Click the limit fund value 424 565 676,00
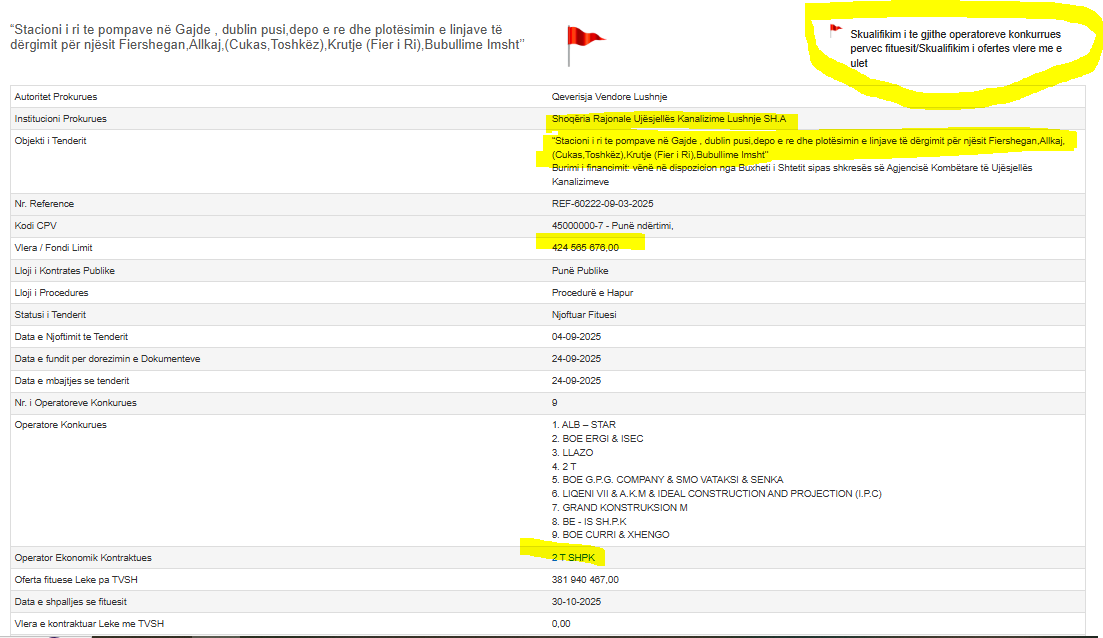Image resolution: width=1103 pixels, height=638 pixels. point(586,248)
